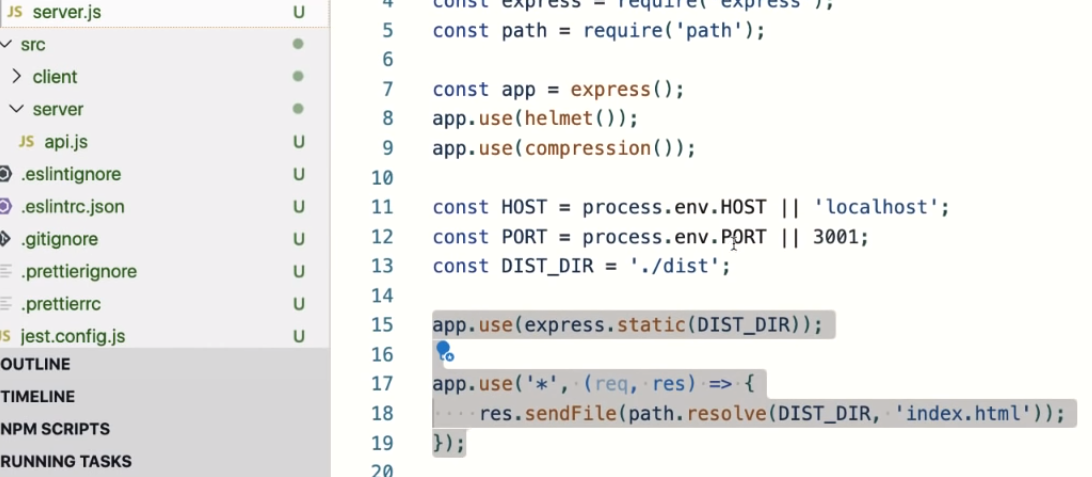Click line number 15 in the gutter
The height and width of the screenshot is (477, 1092).
(383, 325)
